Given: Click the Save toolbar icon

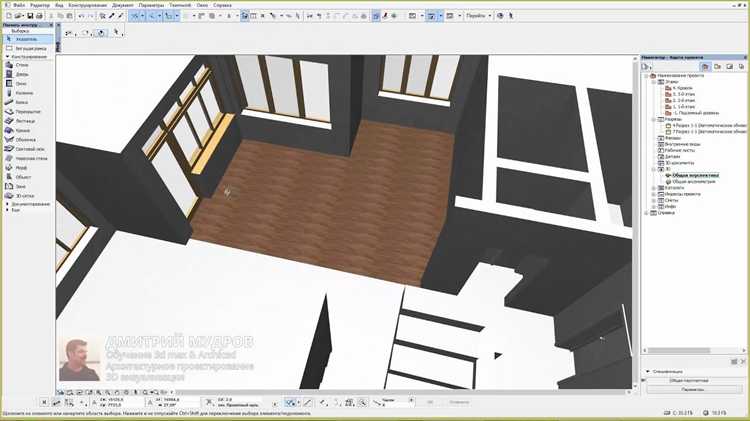Looking at the screenshot, I should pyautogui.click(x=30, y=16).
